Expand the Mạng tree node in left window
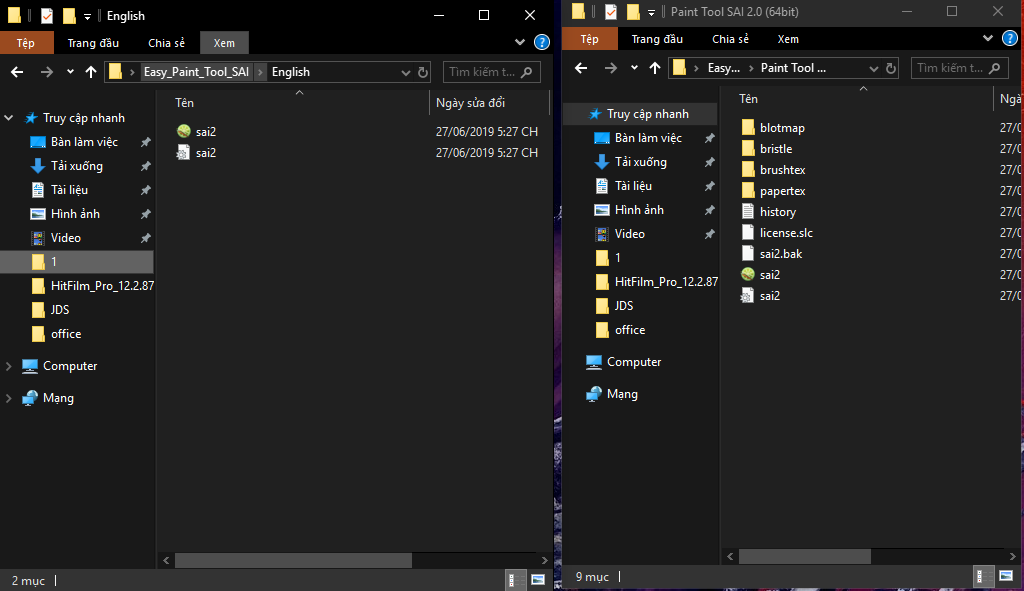1024x591 pixels. tap(9, 398)
